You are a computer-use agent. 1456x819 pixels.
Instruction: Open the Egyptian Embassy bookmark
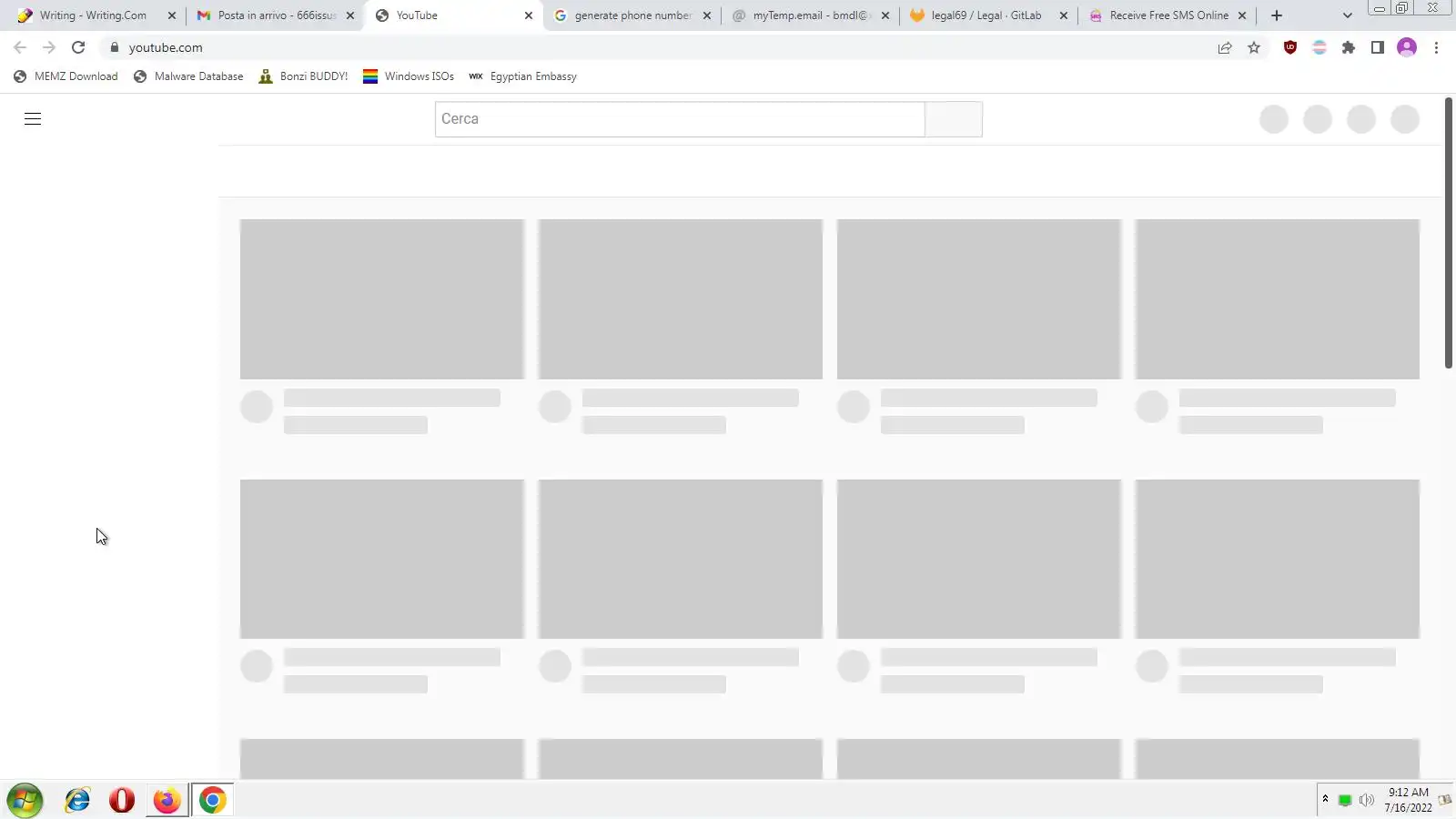522,76
